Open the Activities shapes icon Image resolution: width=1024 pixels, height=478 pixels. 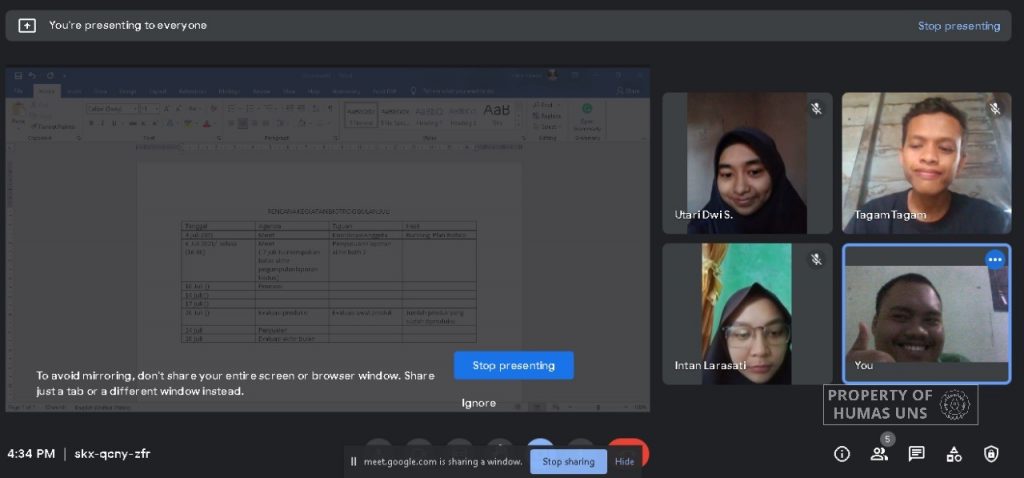click(x=954, y=454)
